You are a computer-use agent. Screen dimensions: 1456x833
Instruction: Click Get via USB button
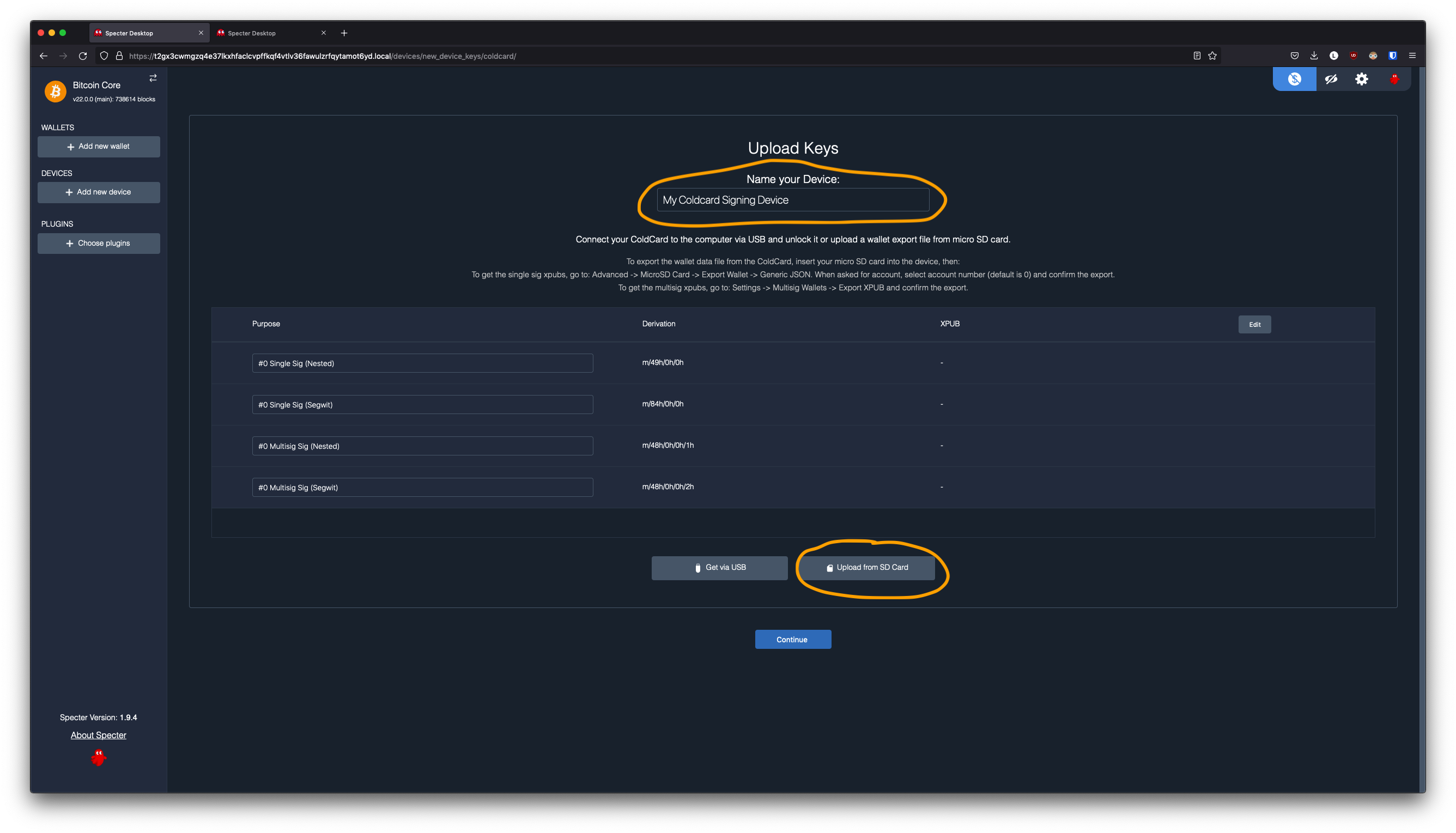point(719,568)
